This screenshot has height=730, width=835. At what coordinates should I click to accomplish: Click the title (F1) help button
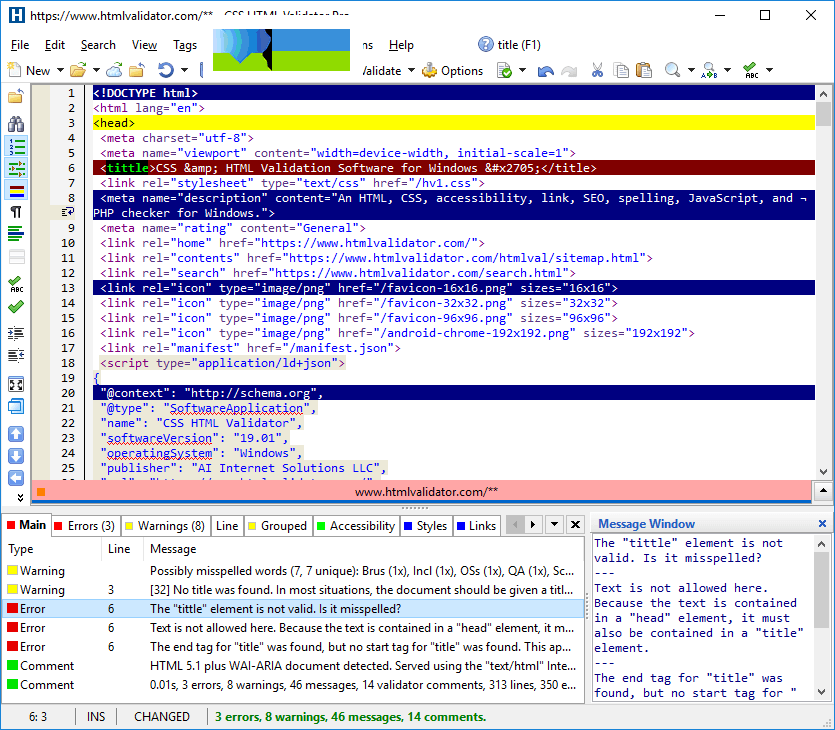[x=509, y=45]
